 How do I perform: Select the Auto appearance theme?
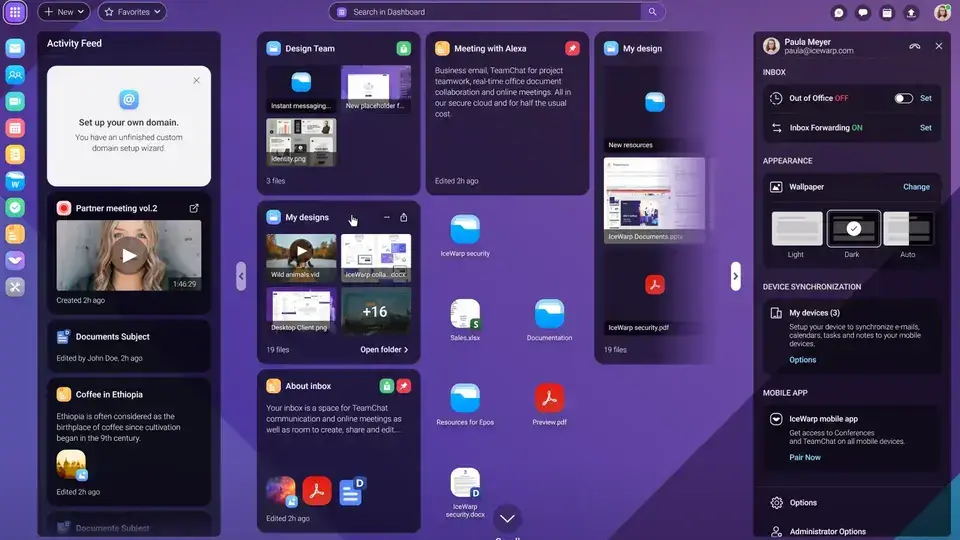tap(909, 229)
